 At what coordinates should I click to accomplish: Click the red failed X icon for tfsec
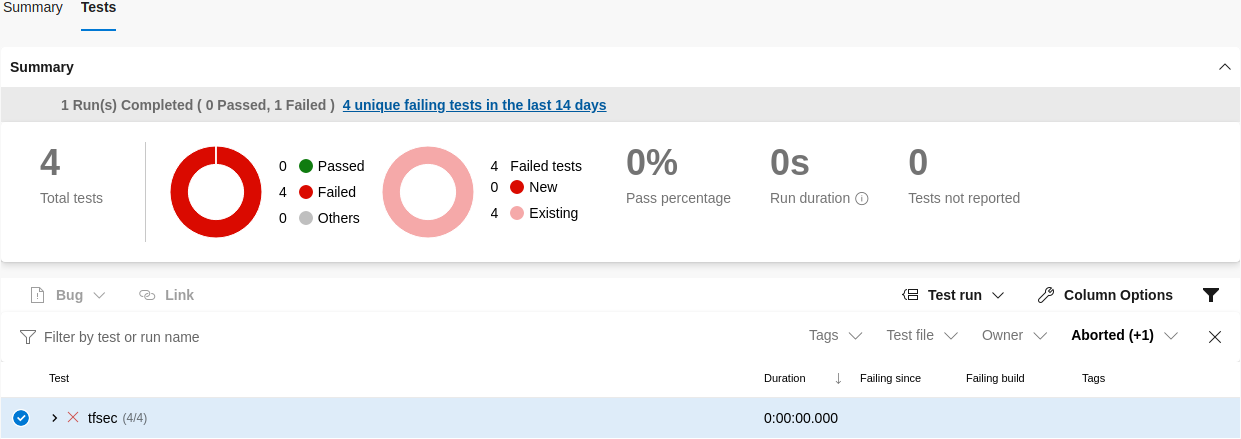73,417
